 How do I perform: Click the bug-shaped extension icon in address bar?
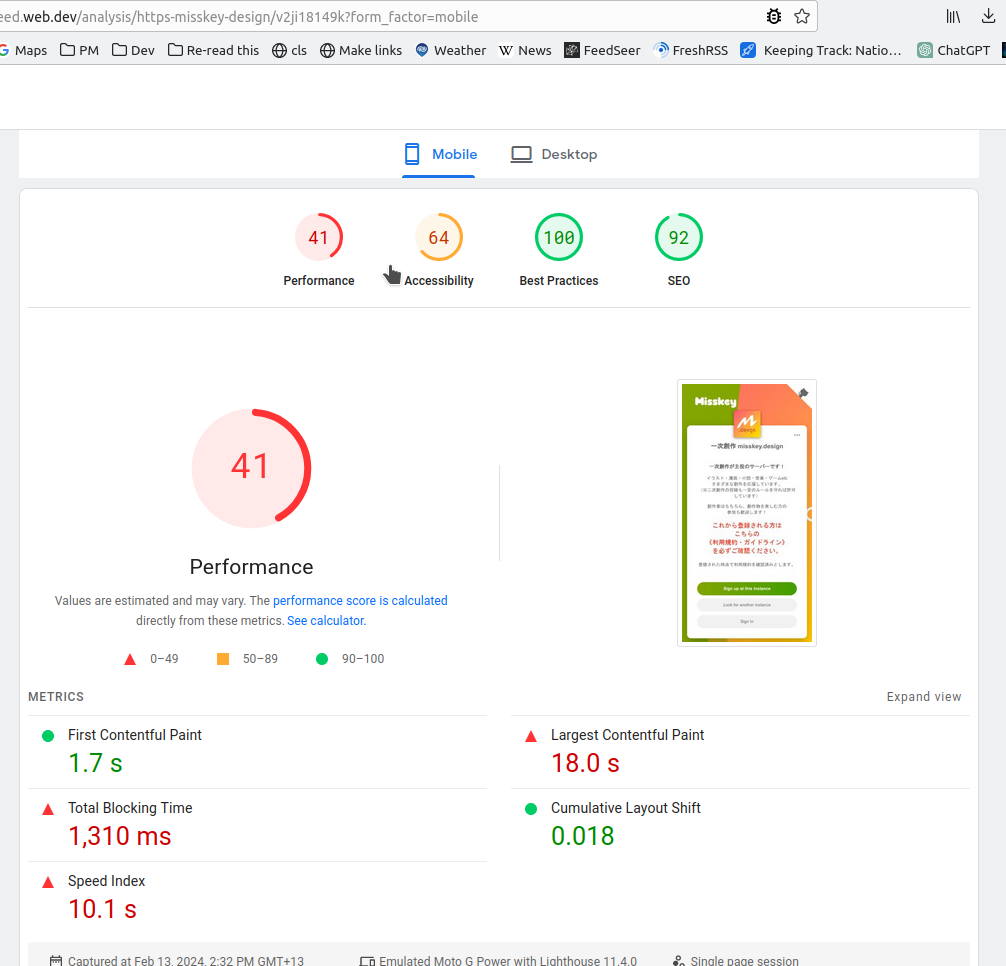[773, 16]
